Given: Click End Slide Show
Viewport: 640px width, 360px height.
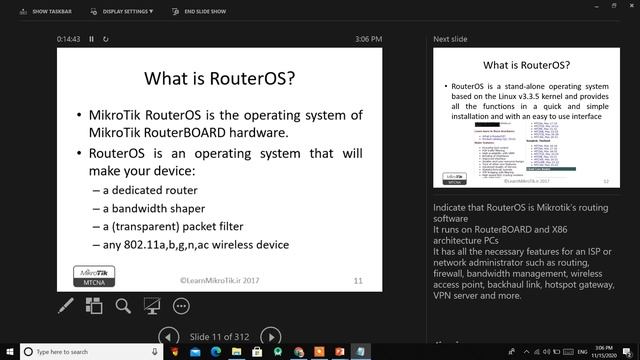Looking at the screenshot, I should click(199, 11).
